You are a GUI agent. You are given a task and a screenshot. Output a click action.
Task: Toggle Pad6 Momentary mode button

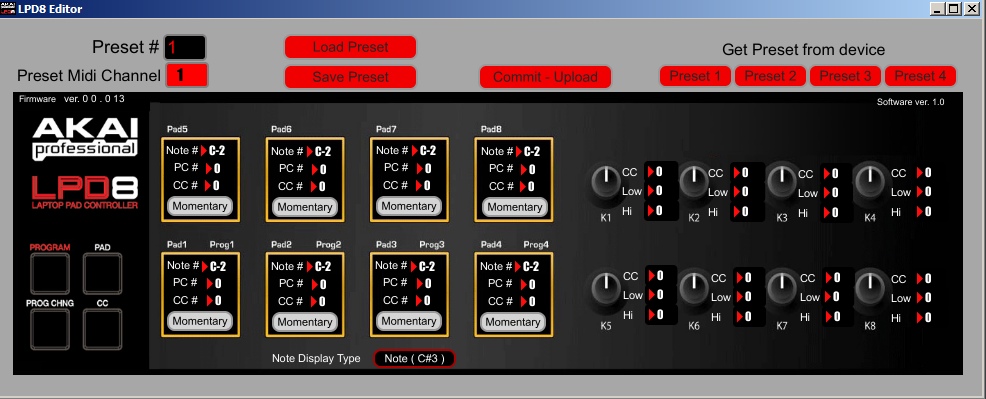click(305, 207)
